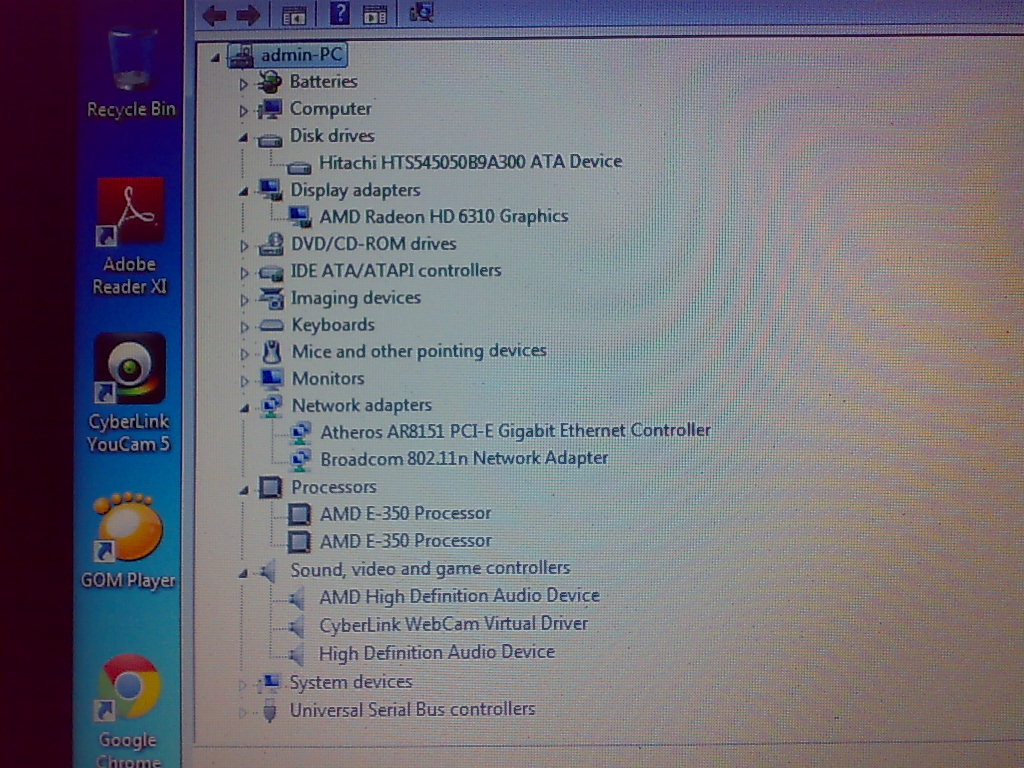
Task: Select Broadcom 802.11n Network Adapter
Action: point(464,458)
